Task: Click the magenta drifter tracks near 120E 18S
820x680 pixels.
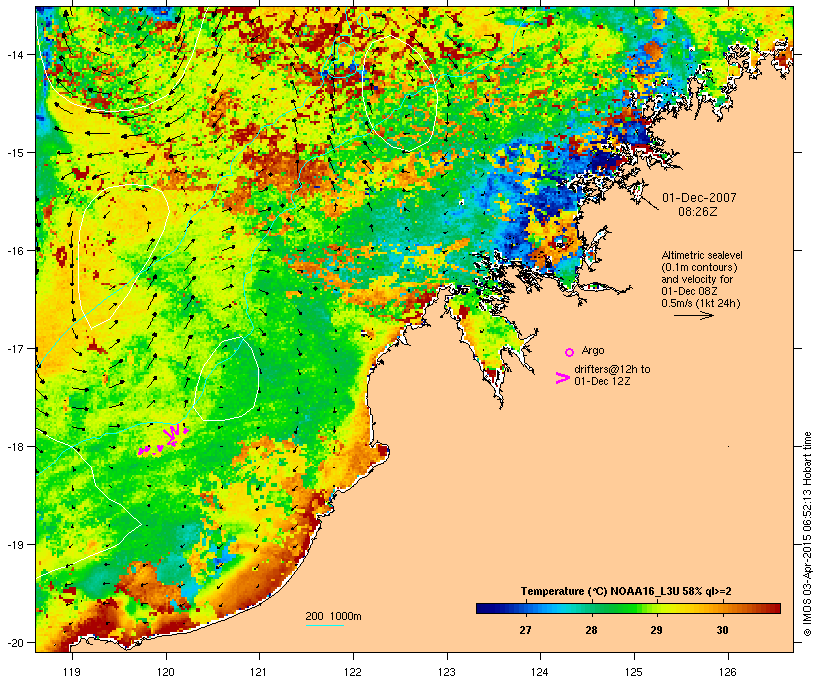Action: [163, 440]
